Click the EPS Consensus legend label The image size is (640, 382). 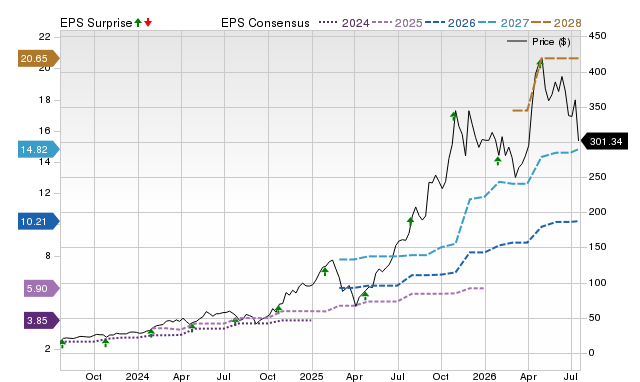click(x=265, y=23)
